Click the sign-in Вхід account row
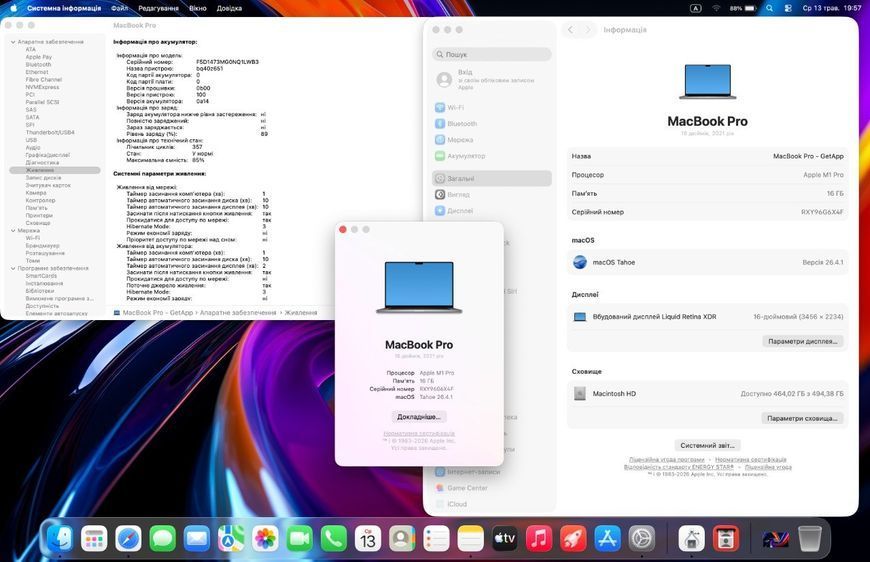Viewport: 870px width, 562px height. pyautogui.click(x=492, y=80)
